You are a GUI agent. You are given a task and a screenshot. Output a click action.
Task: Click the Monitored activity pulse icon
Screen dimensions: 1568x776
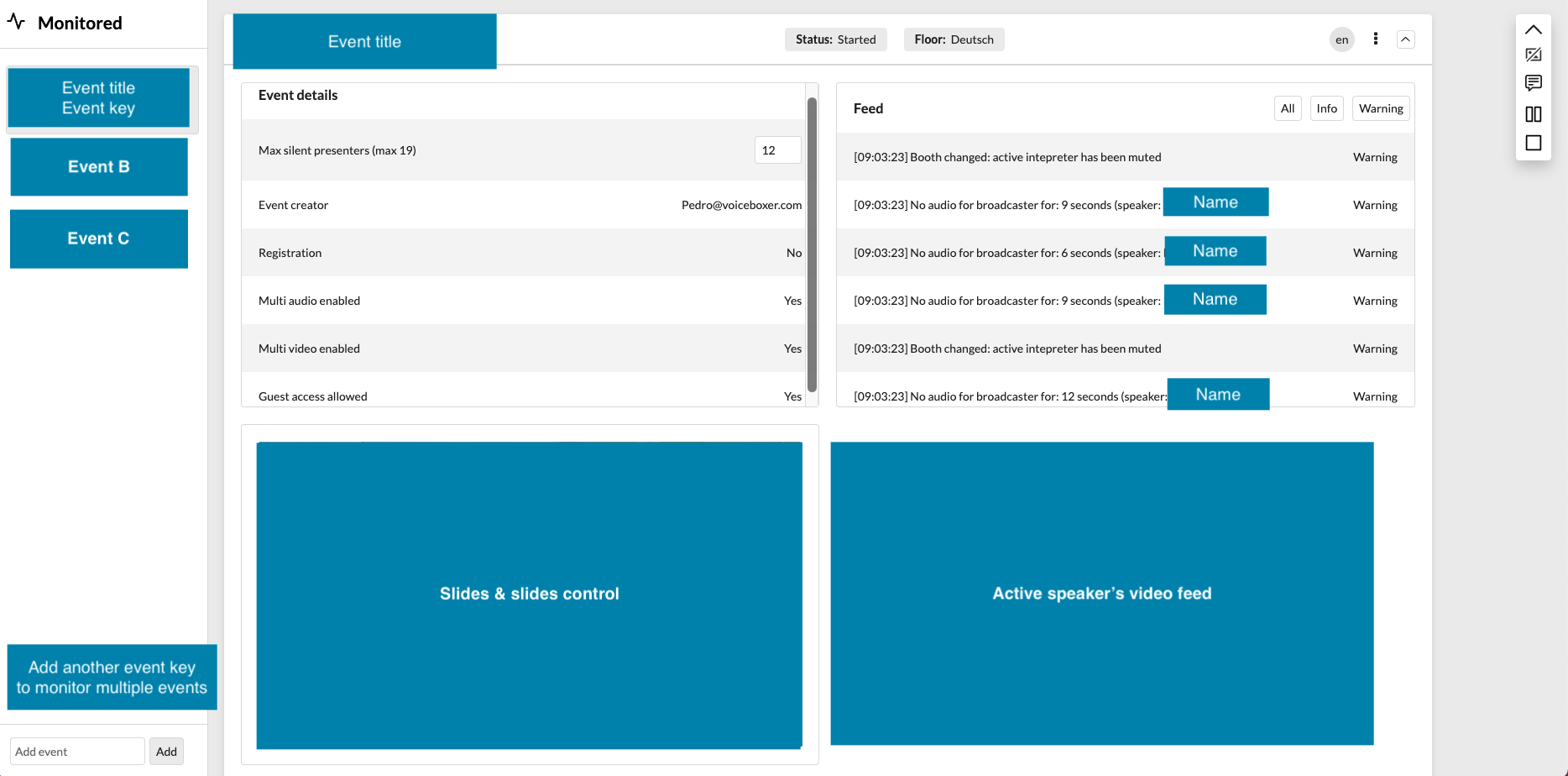pyautogui.click(x=16, y=22)
